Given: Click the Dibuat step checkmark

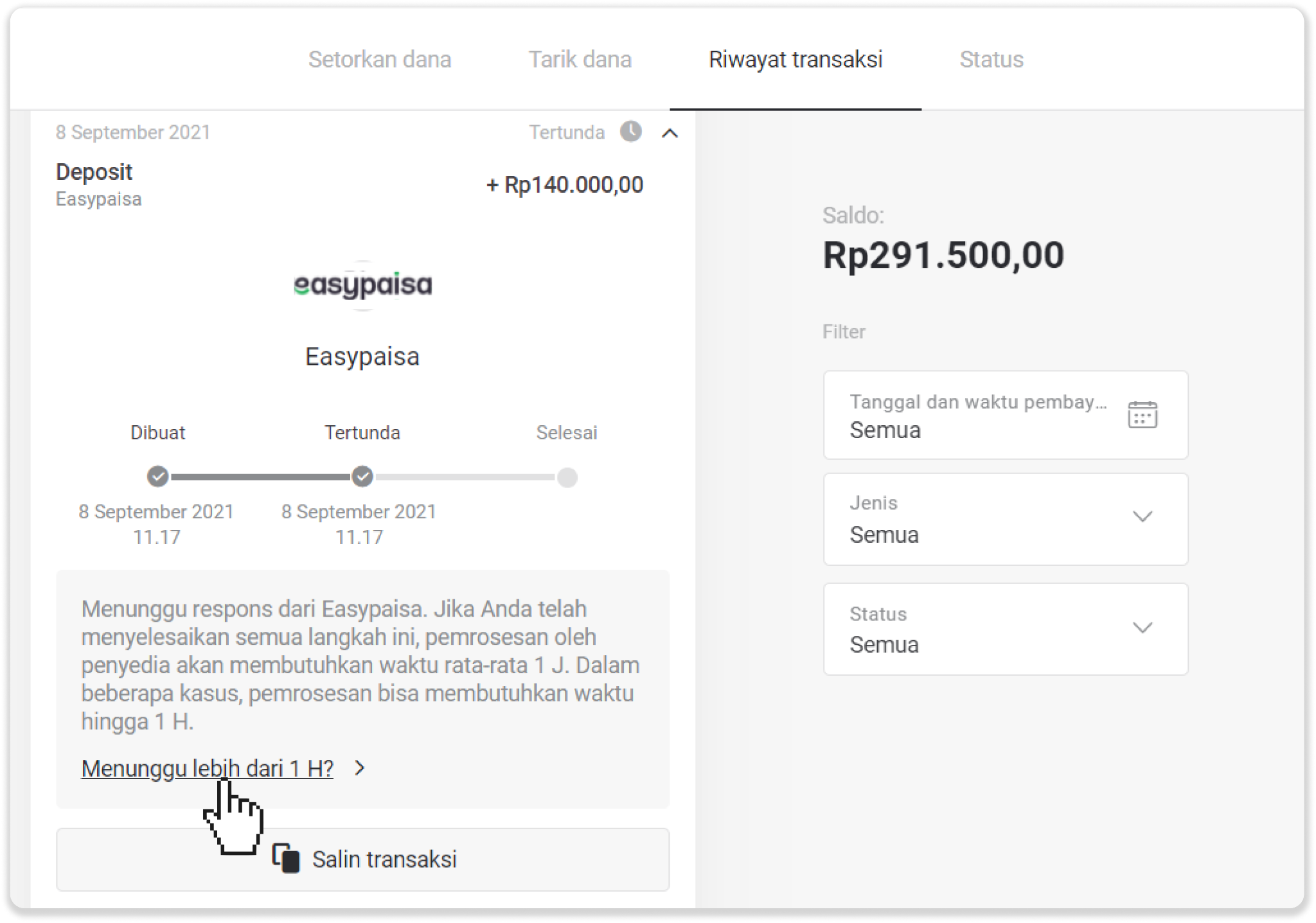Looking at the screenshot, I should click(x=158, y=477).
